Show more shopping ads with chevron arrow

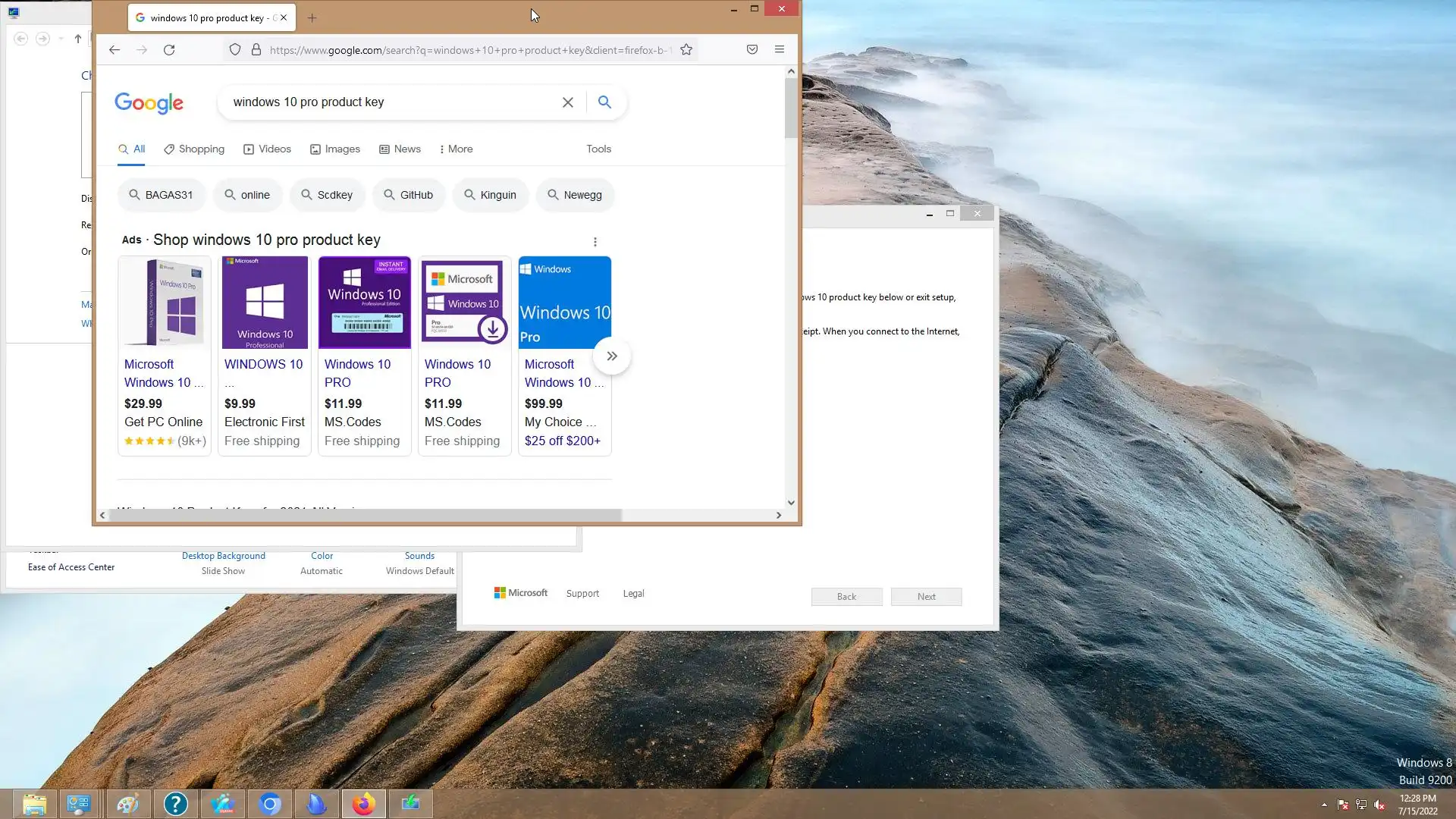point(612,356)
